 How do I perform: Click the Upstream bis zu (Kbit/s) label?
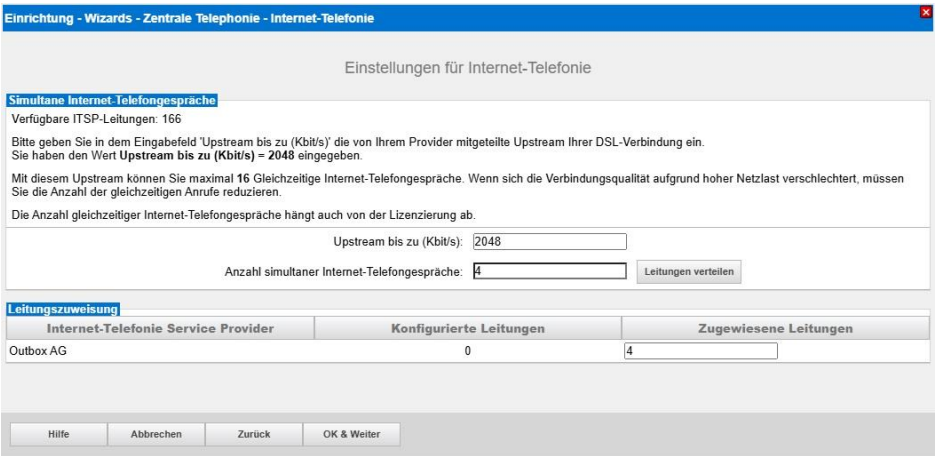tap(398, 241)
